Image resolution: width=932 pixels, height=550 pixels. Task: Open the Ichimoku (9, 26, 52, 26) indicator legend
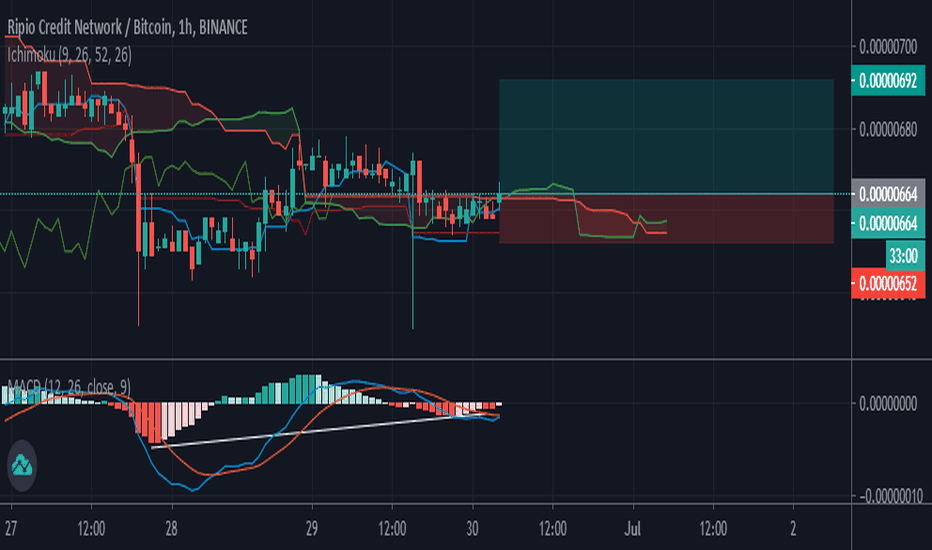click(70, 55)
